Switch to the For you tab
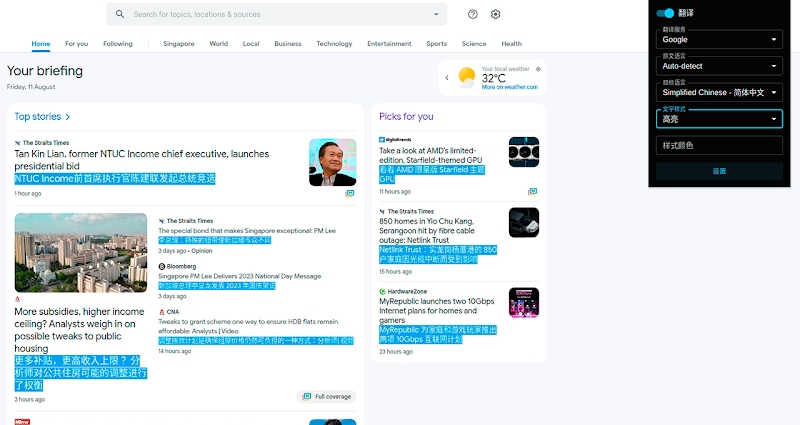This screenshot has height=425, width=800. coord(77,44)
